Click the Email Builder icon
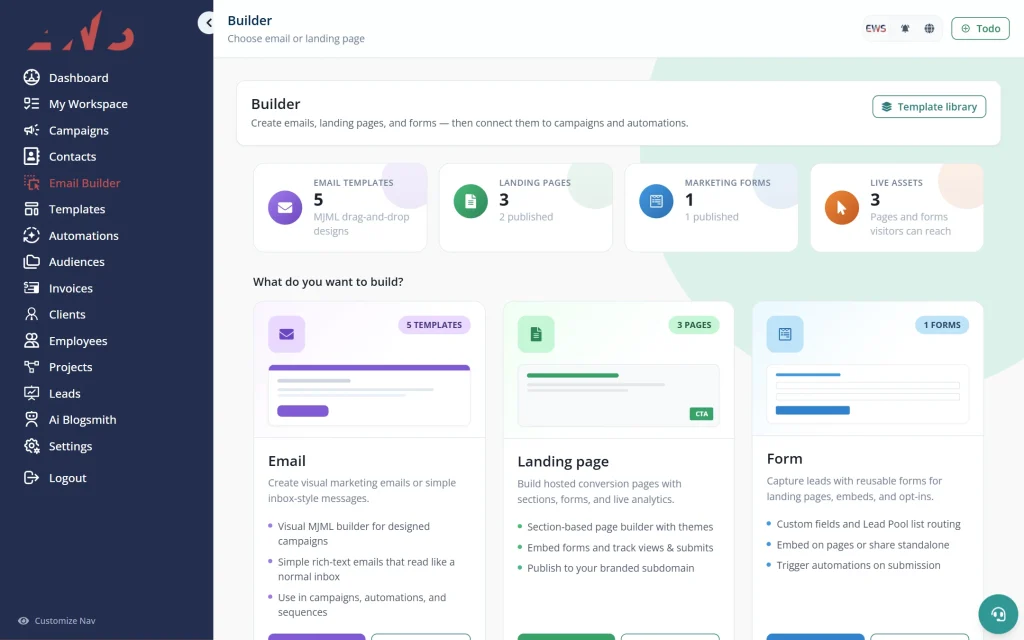The width and height of the screenshot is (1024, 640). coord(31,183)
